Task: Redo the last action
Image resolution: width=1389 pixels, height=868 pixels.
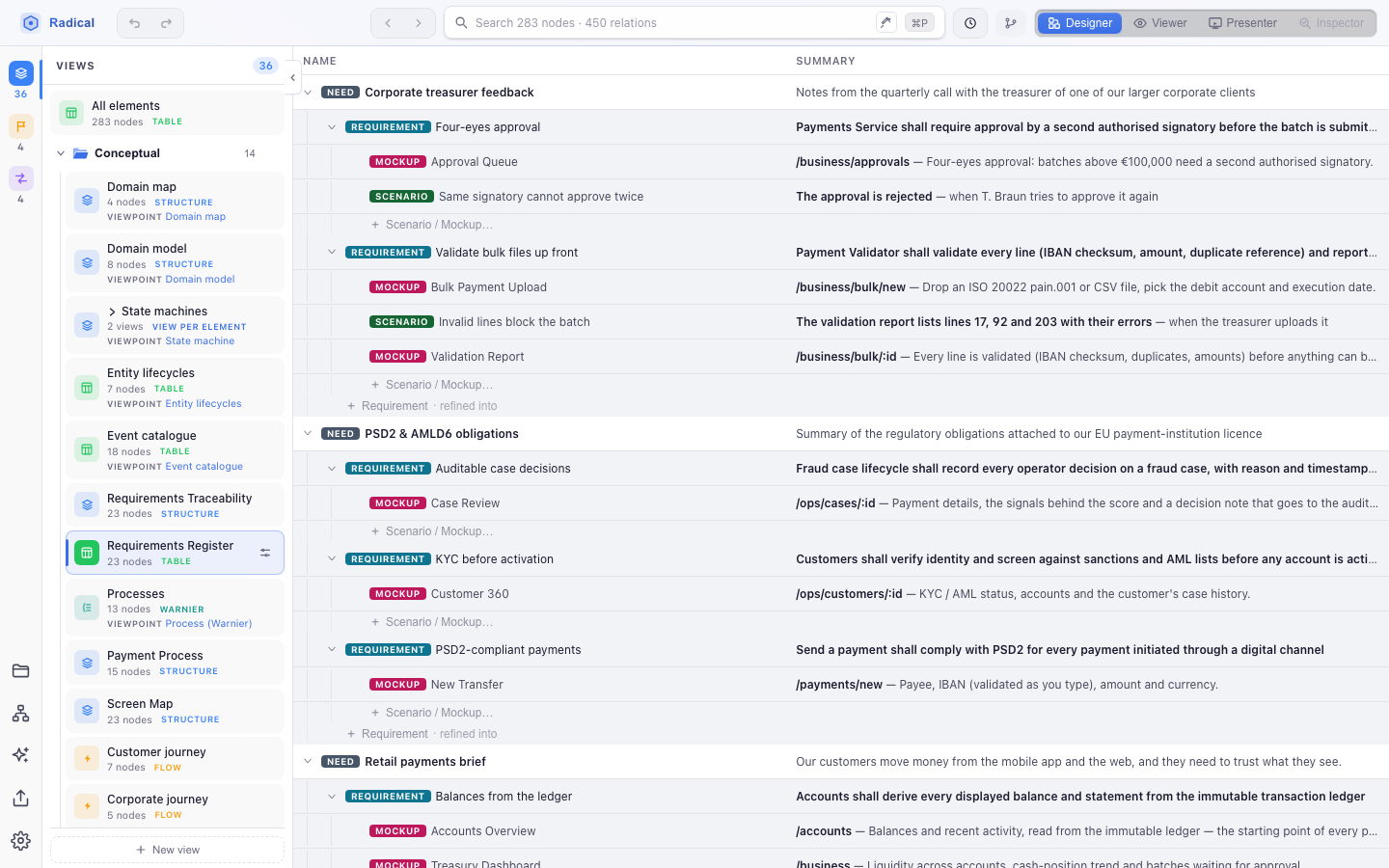Action: point(166,23)
